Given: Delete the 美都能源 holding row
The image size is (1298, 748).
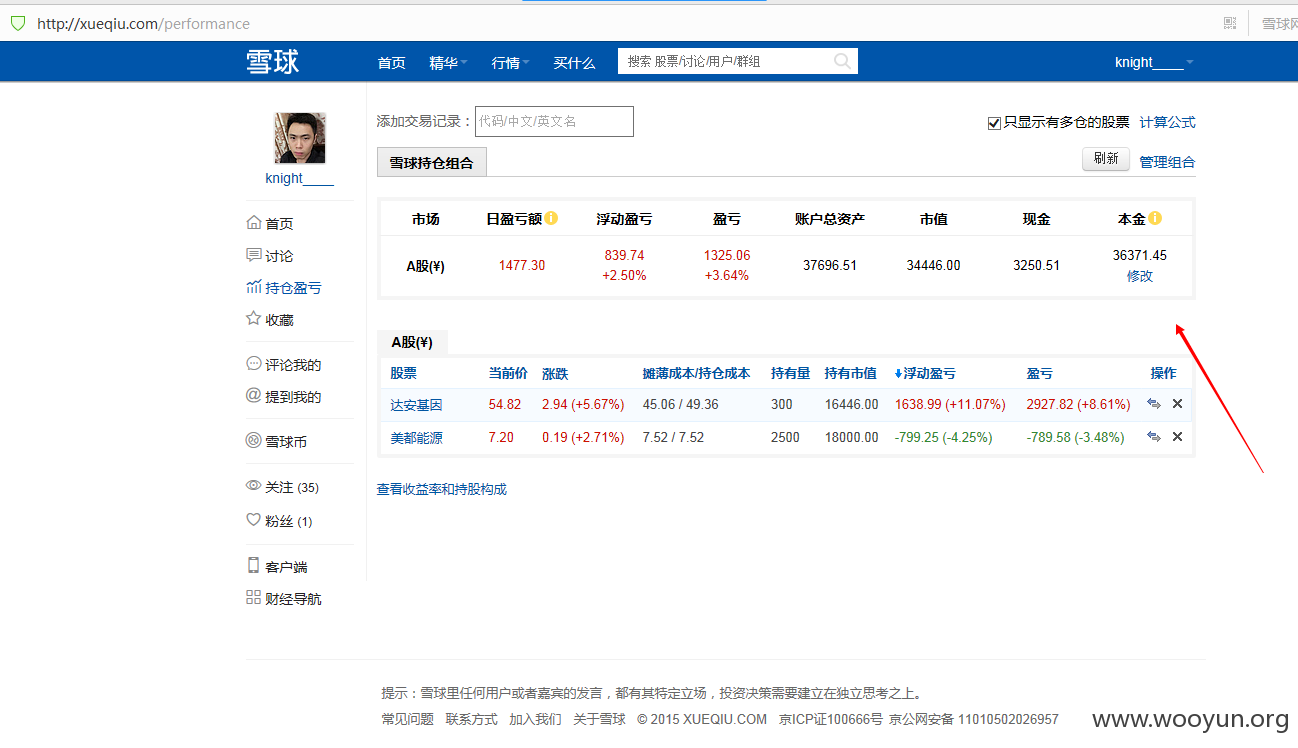Looking at the screenshot, I should click(1177, 437).
